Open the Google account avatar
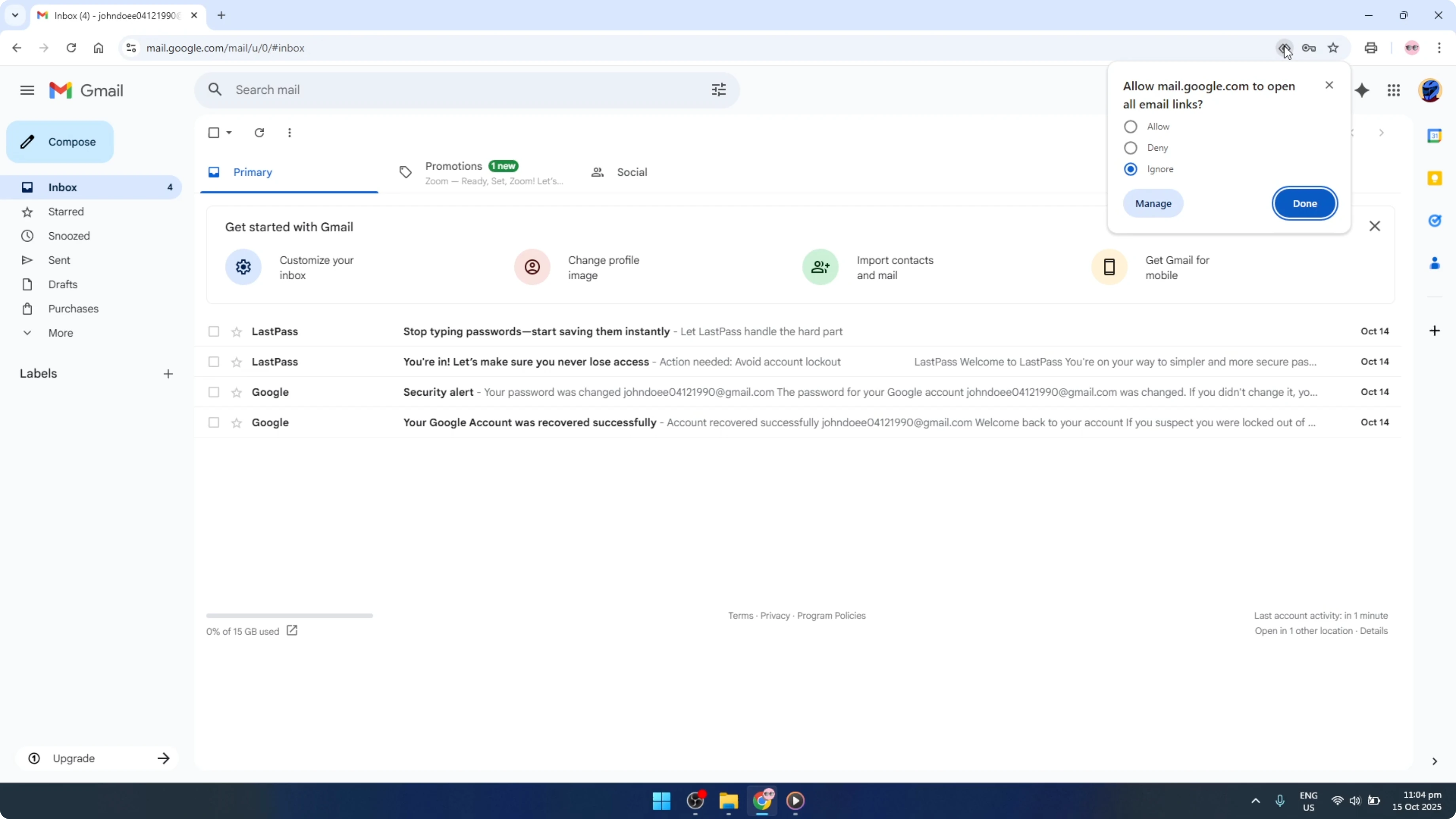The width and height of the screenshot is (1456, 819). click(x=1430, y=91)
